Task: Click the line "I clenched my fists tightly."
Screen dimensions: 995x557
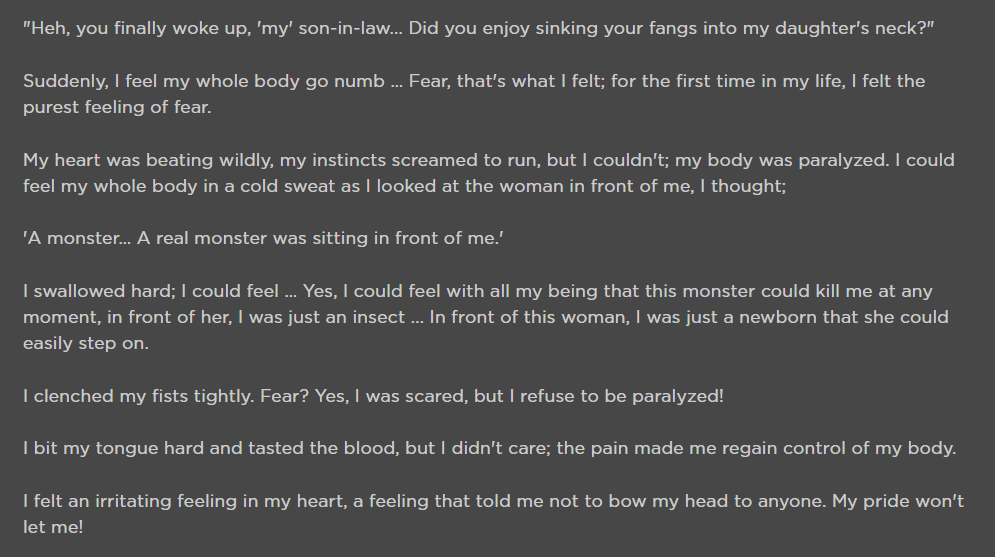Action: point(373,396)
